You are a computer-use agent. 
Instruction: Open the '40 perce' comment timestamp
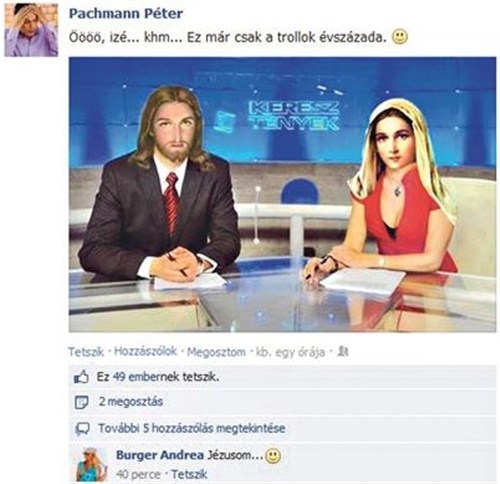(138, 474)
